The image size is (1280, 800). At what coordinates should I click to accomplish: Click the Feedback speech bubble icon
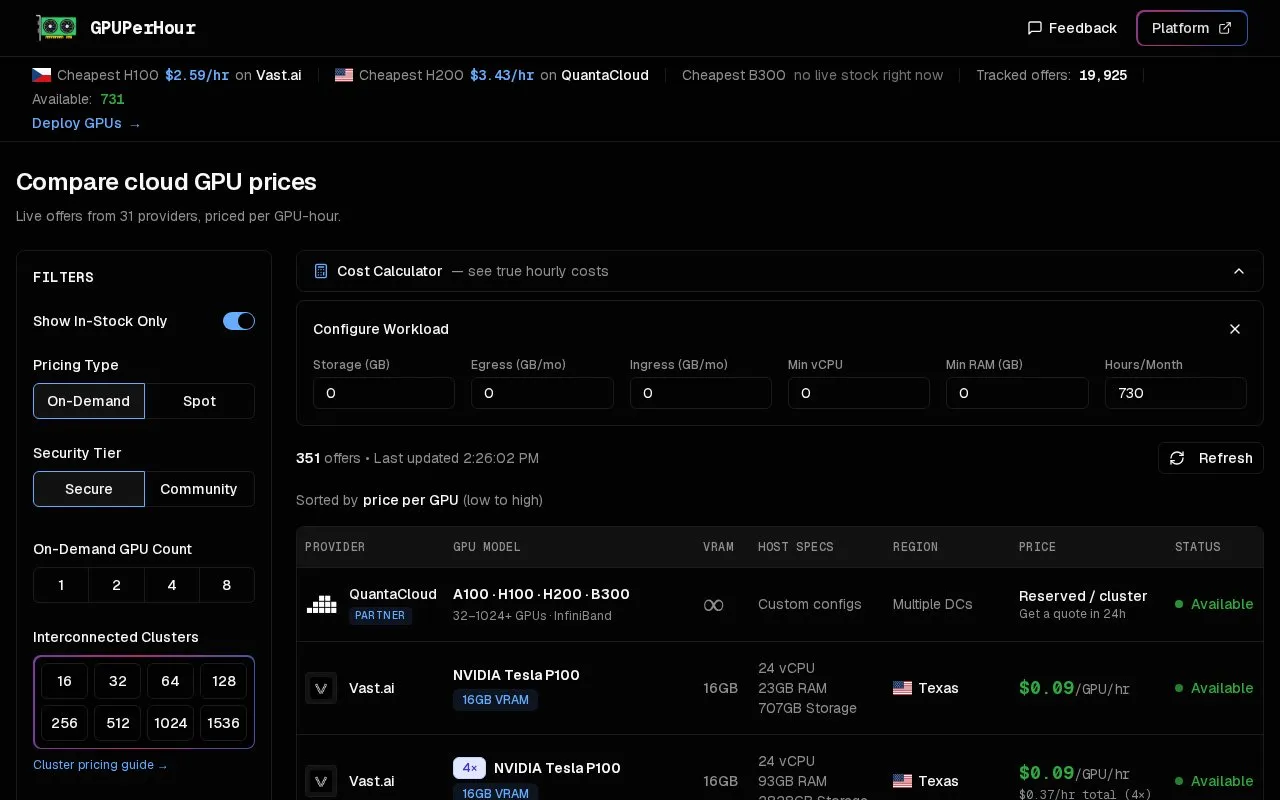[1035, 28]
